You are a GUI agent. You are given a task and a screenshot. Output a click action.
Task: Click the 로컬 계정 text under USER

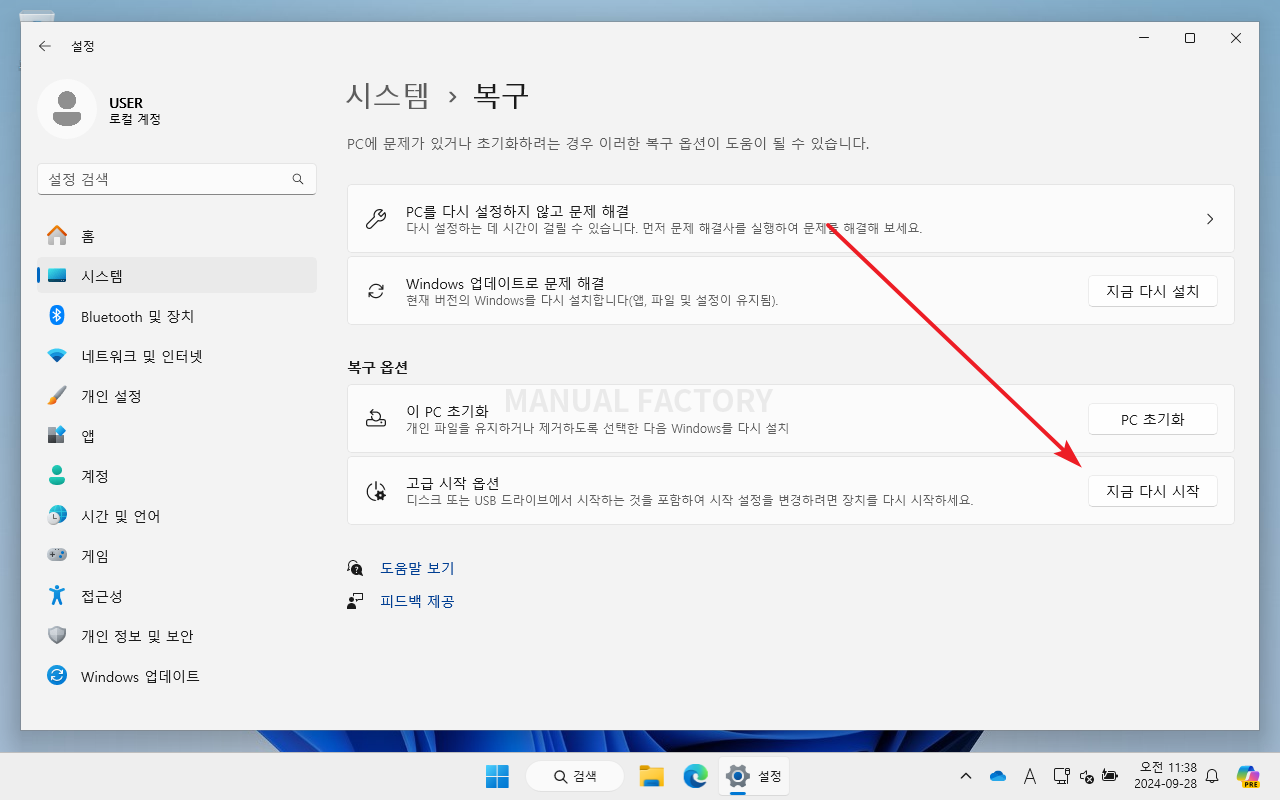tap(135, 119)
